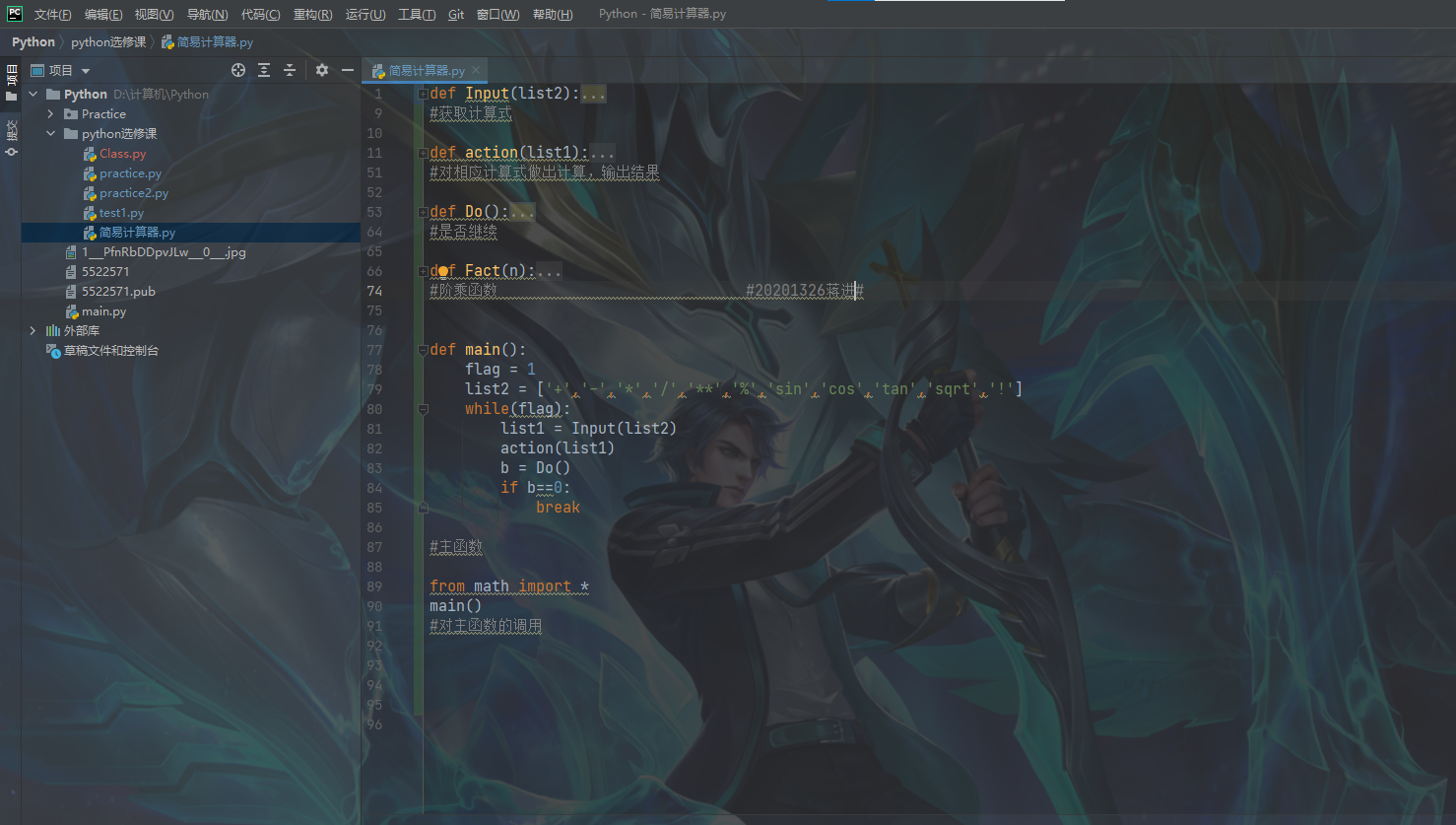Open the Git menu

456,15
